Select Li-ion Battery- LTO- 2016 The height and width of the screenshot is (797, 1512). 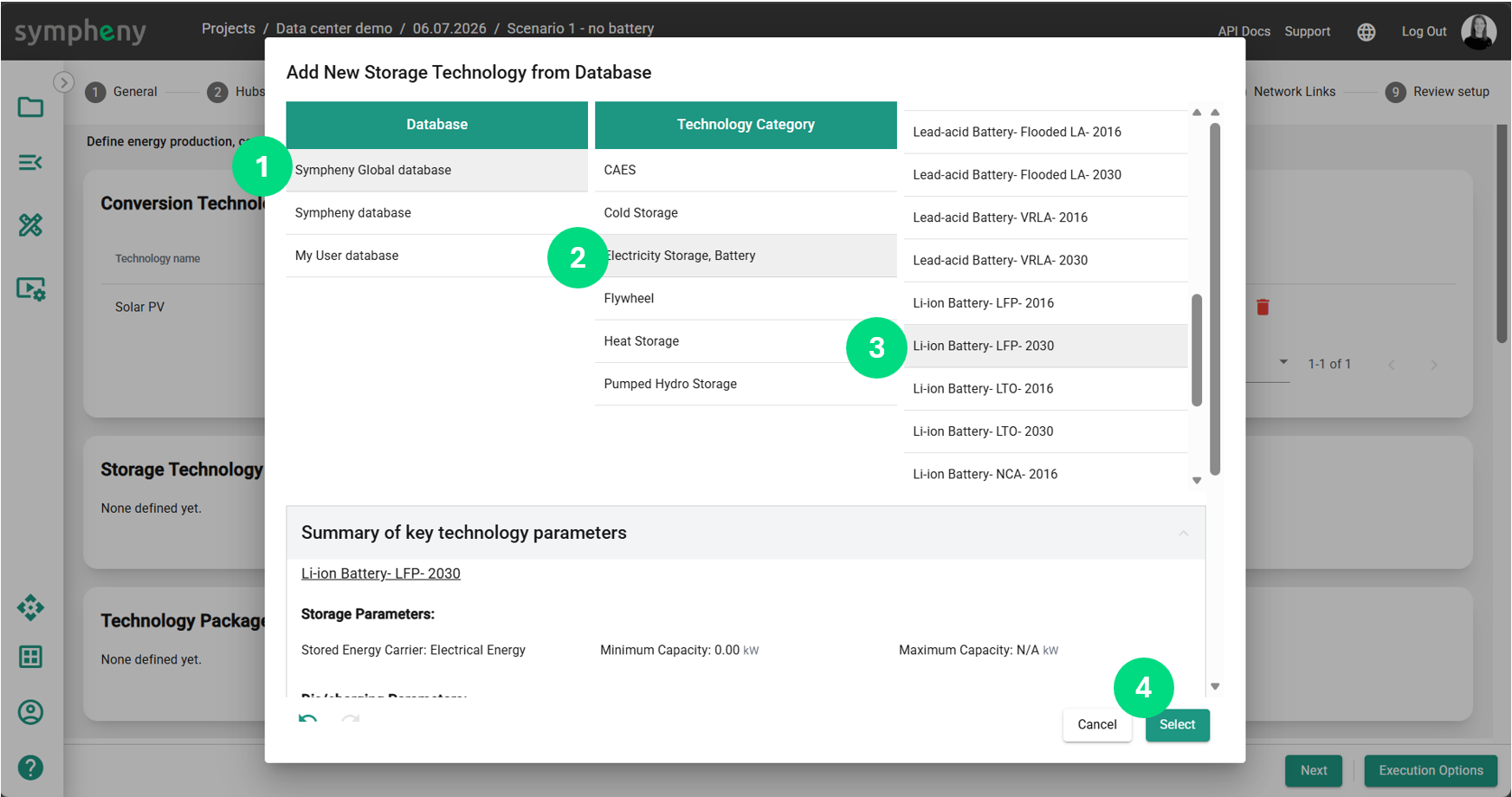tap(1045, 388)
